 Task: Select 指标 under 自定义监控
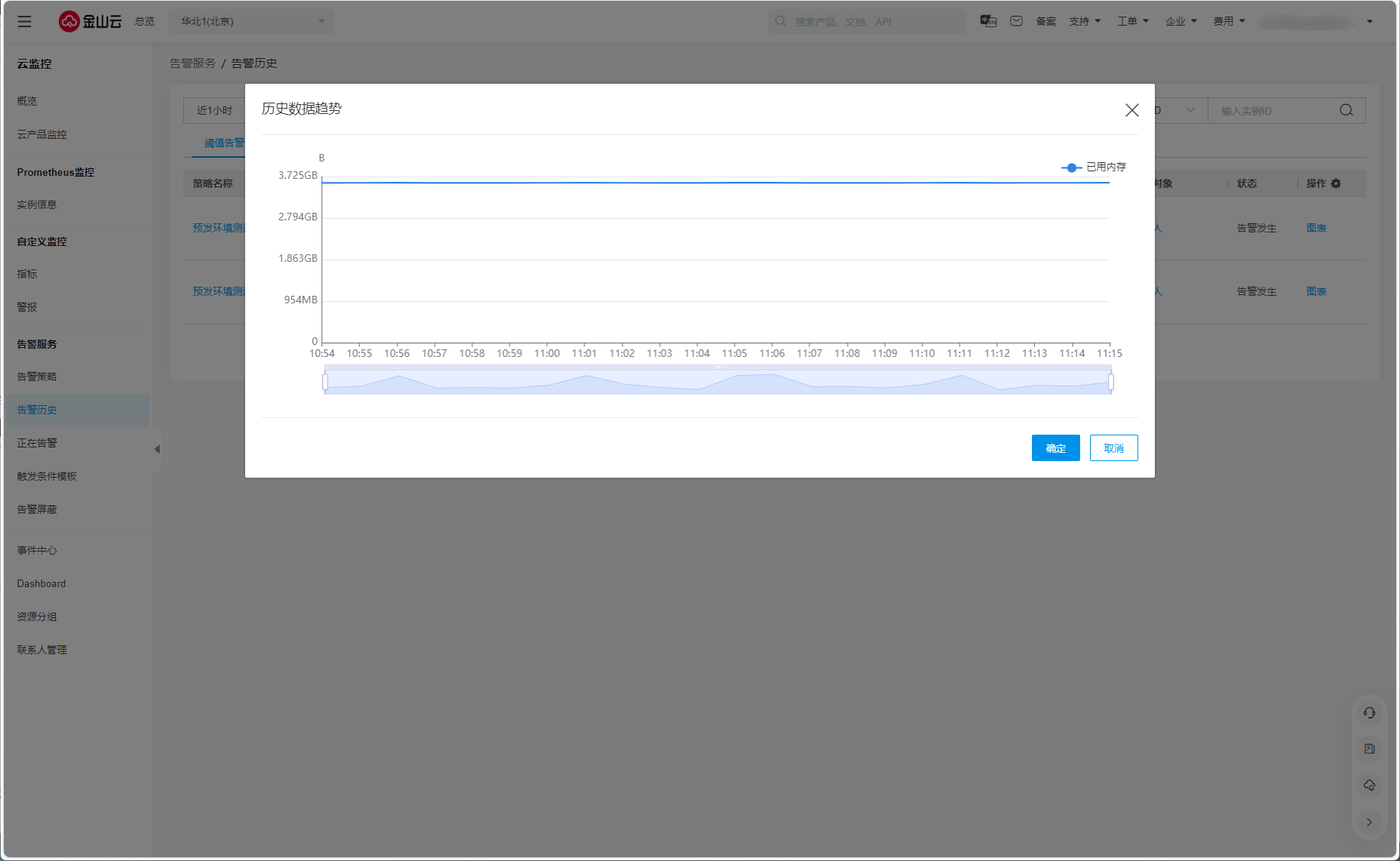[x=27, y=274]
